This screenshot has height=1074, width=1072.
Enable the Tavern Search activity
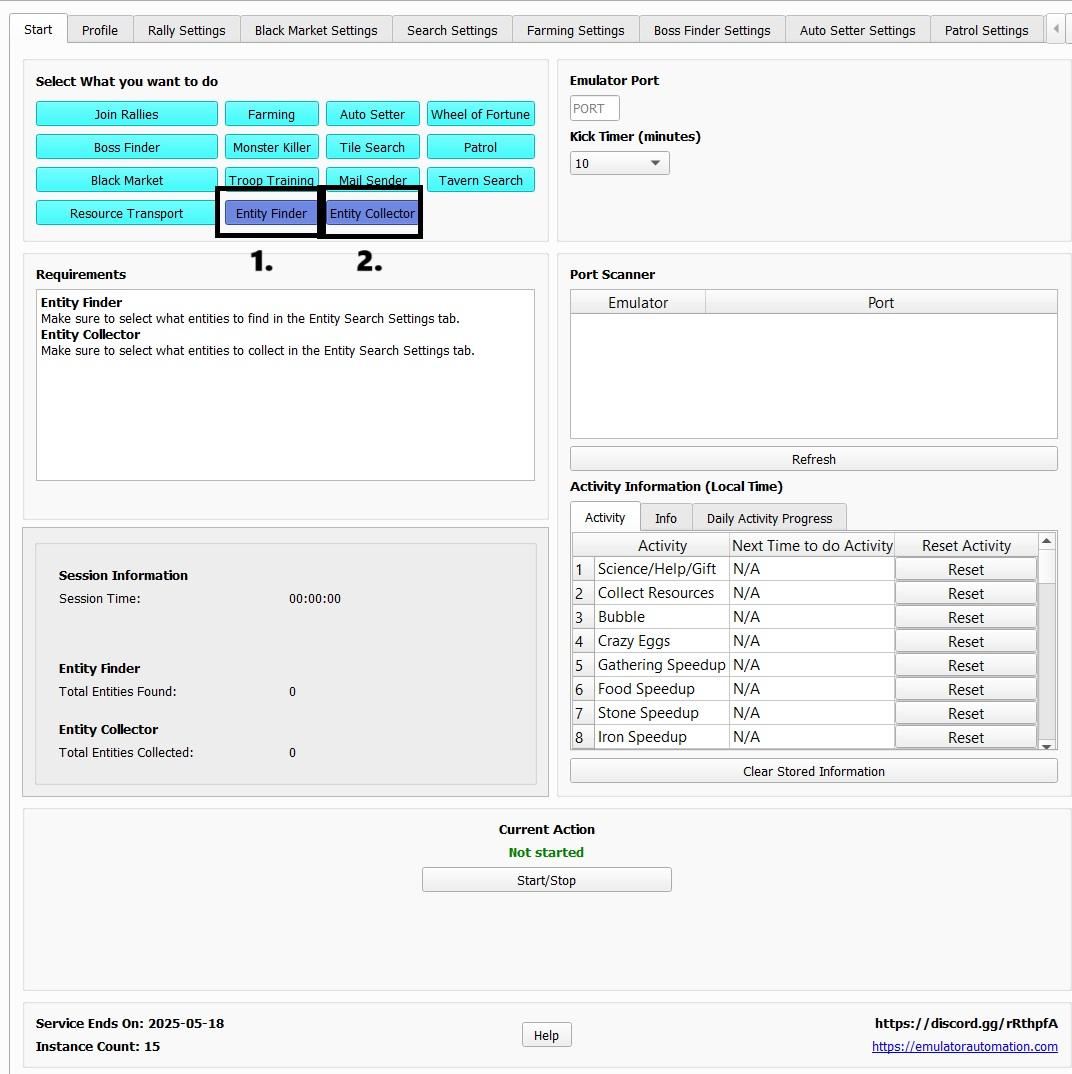point(480,179)
